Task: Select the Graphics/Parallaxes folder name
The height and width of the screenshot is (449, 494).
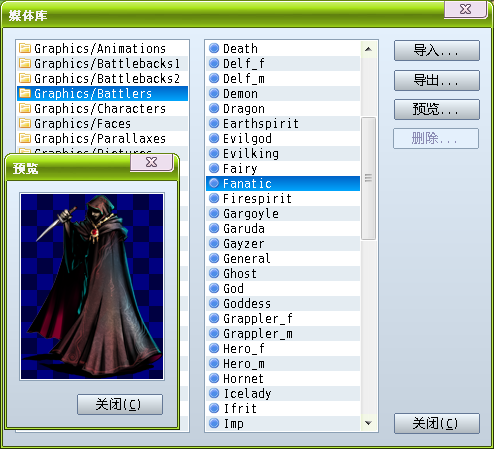Action: pos(100,139)
